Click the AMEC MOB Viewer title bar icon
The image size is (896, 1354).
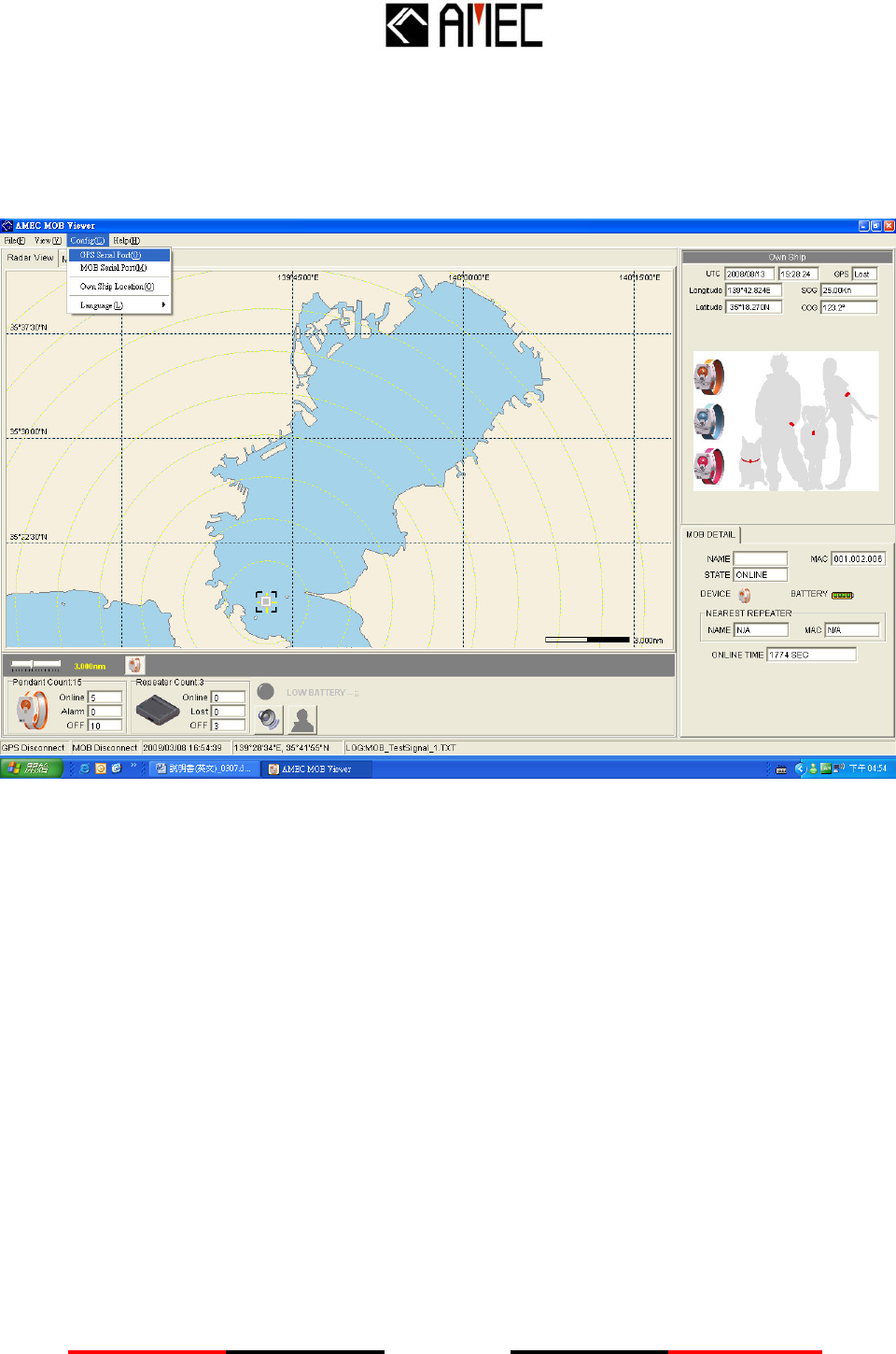(x=7, y=225)
